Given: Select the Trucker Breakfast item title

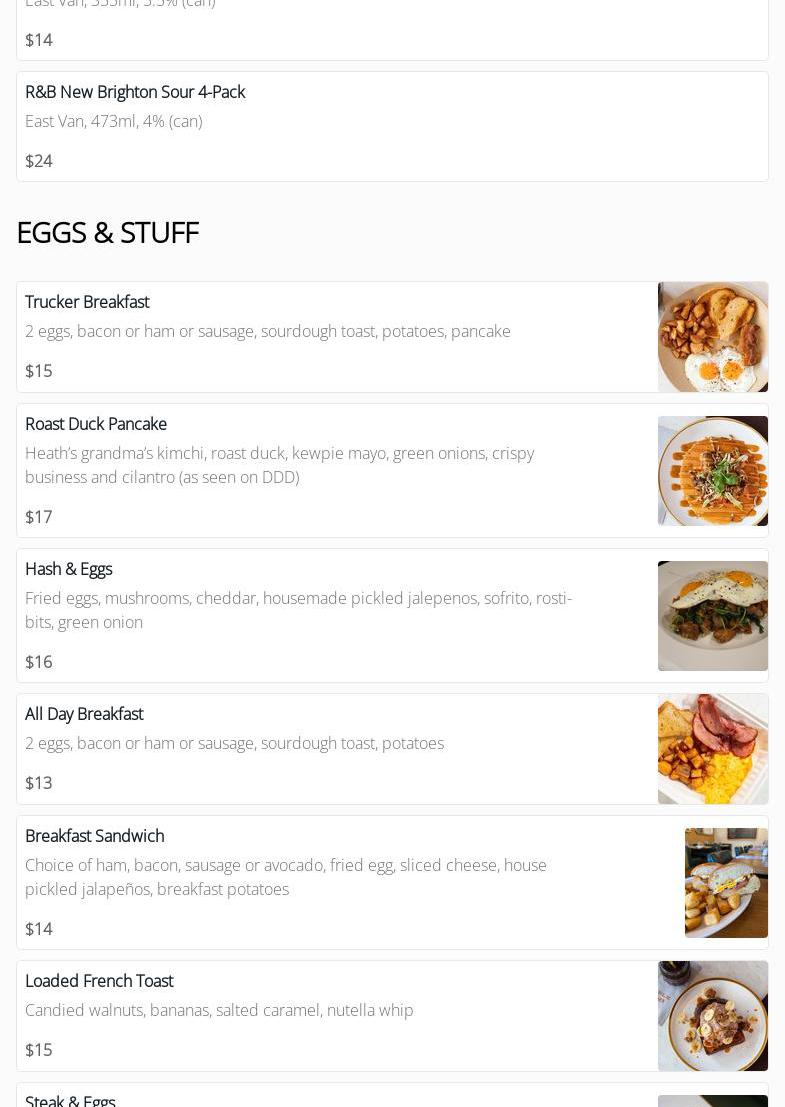Looking at the screenshot, I should click(x=87, y=302).
